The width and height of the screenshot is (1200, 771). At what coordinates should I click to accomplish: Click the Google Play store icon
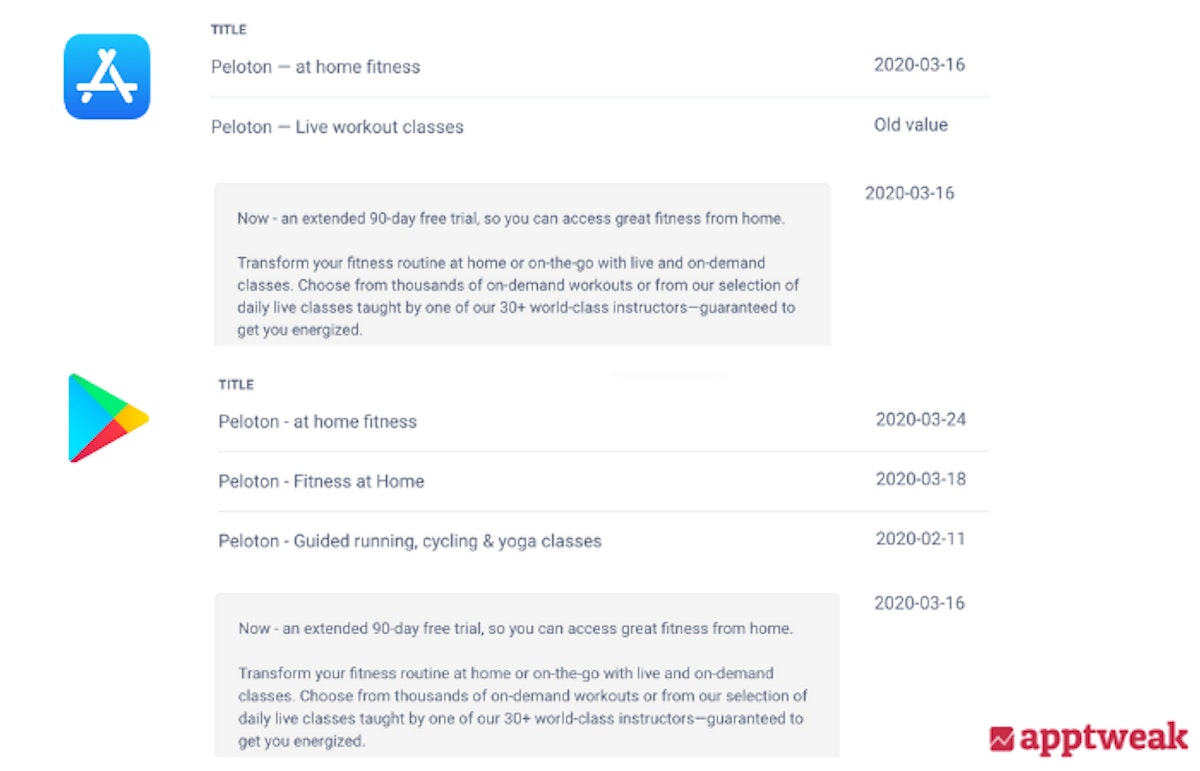(107, 418)
